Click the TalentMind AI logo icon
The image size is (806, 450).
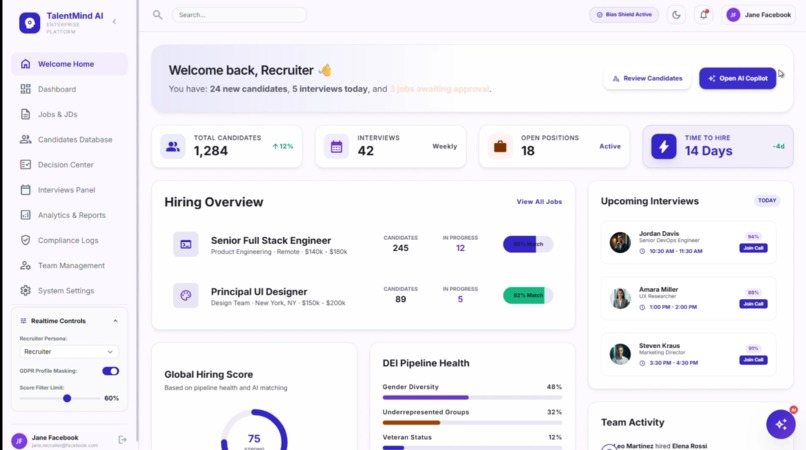pyautogui.click(x=29, y=23)
